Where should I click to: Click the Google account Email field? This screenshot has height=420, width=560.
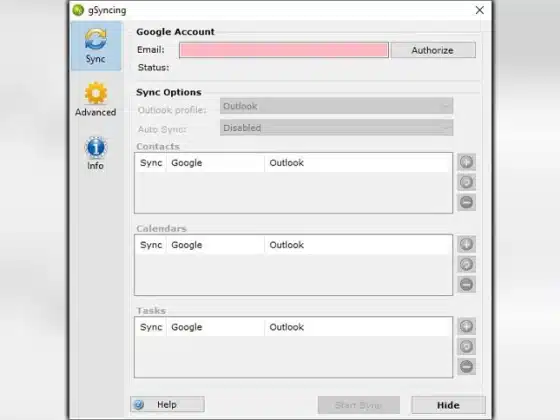(284, 50)
